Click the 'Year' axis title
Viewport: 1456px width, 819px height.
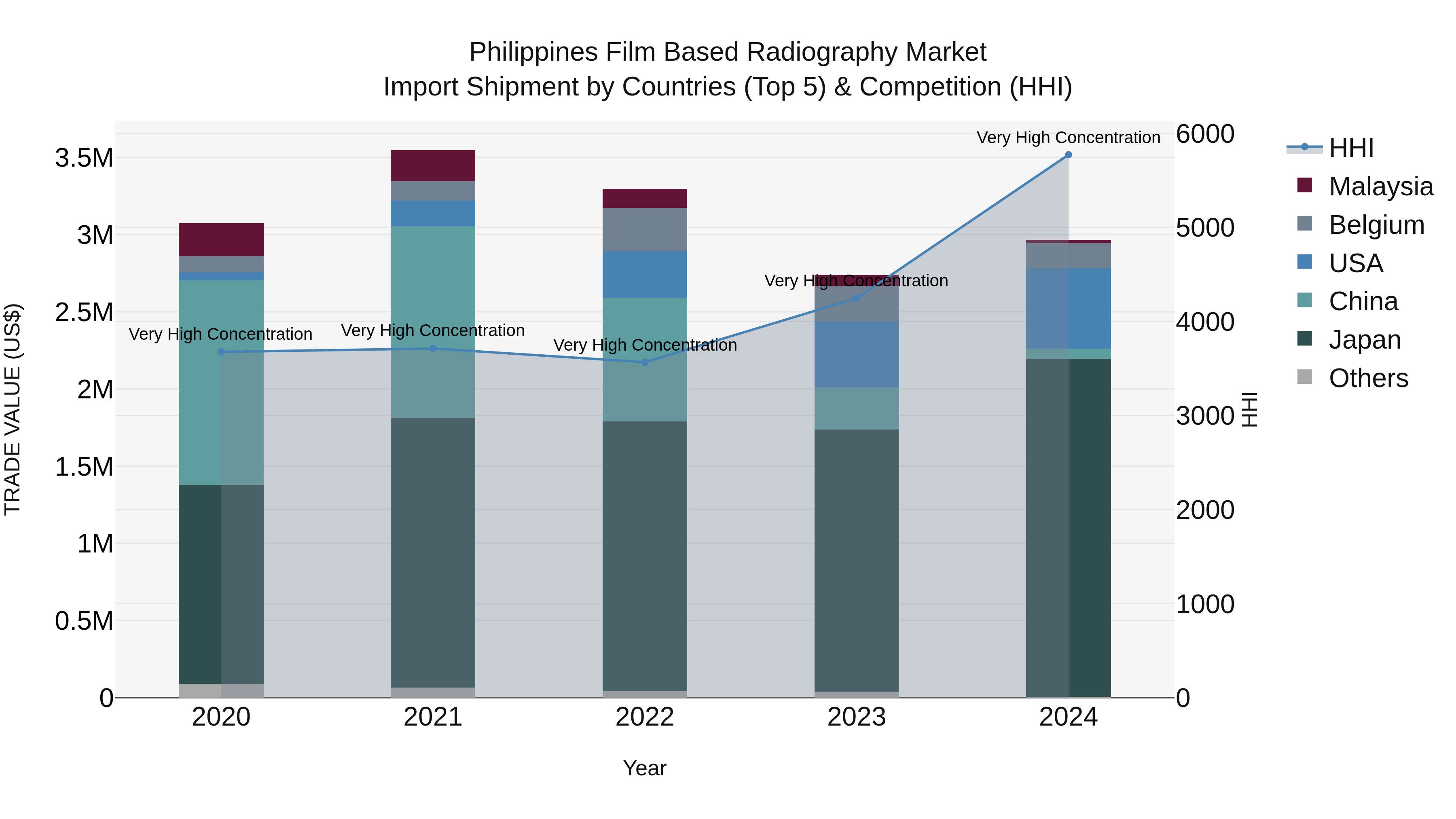tap(645, 769)
